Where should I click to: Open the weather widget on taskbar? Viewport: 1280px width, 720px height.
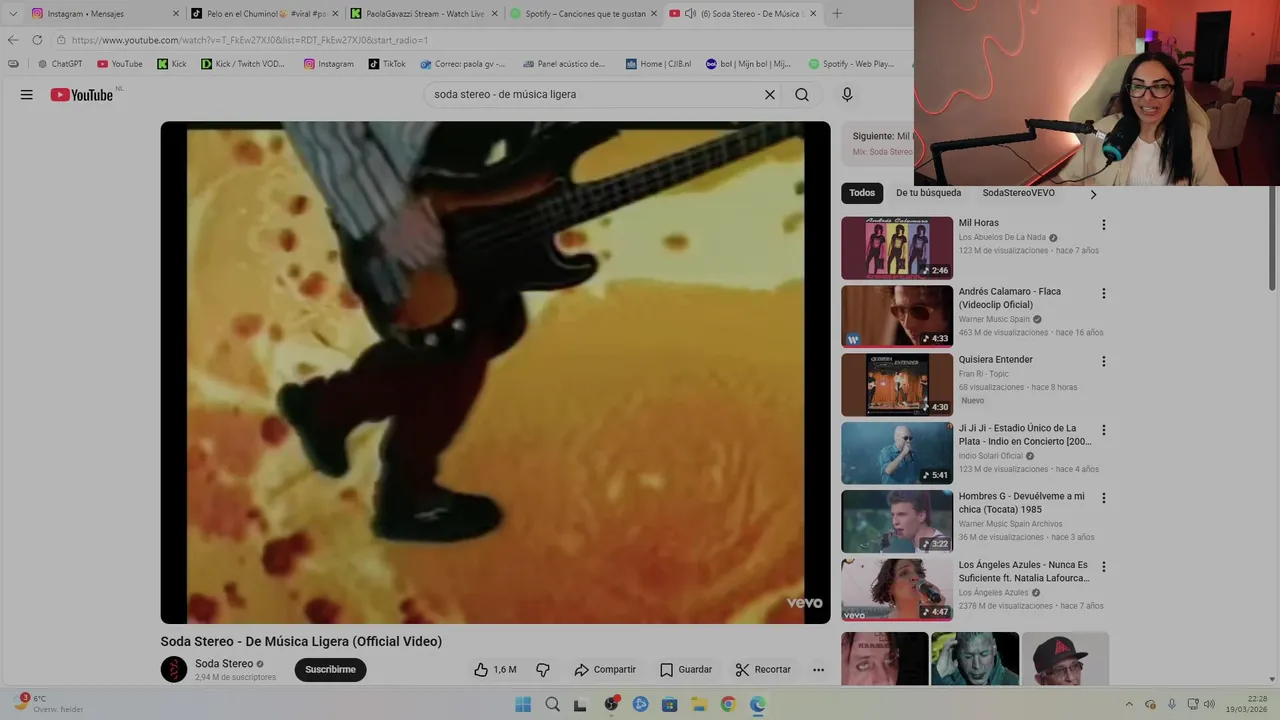pyautogui.click(x=48, y=704)
